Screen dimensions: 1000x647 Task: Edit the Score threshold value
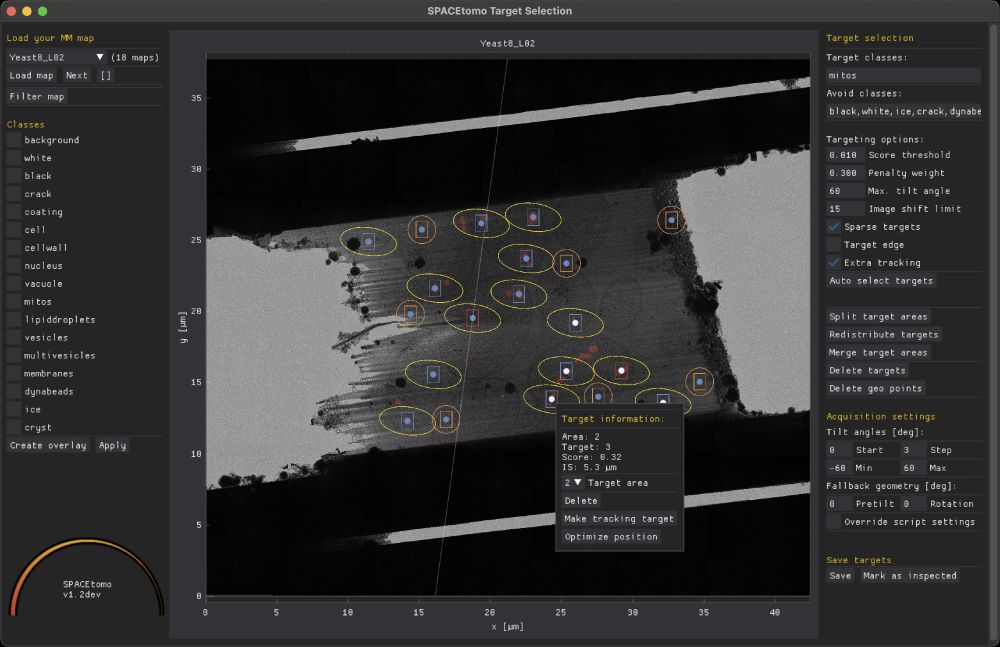(x=844, y=155)
